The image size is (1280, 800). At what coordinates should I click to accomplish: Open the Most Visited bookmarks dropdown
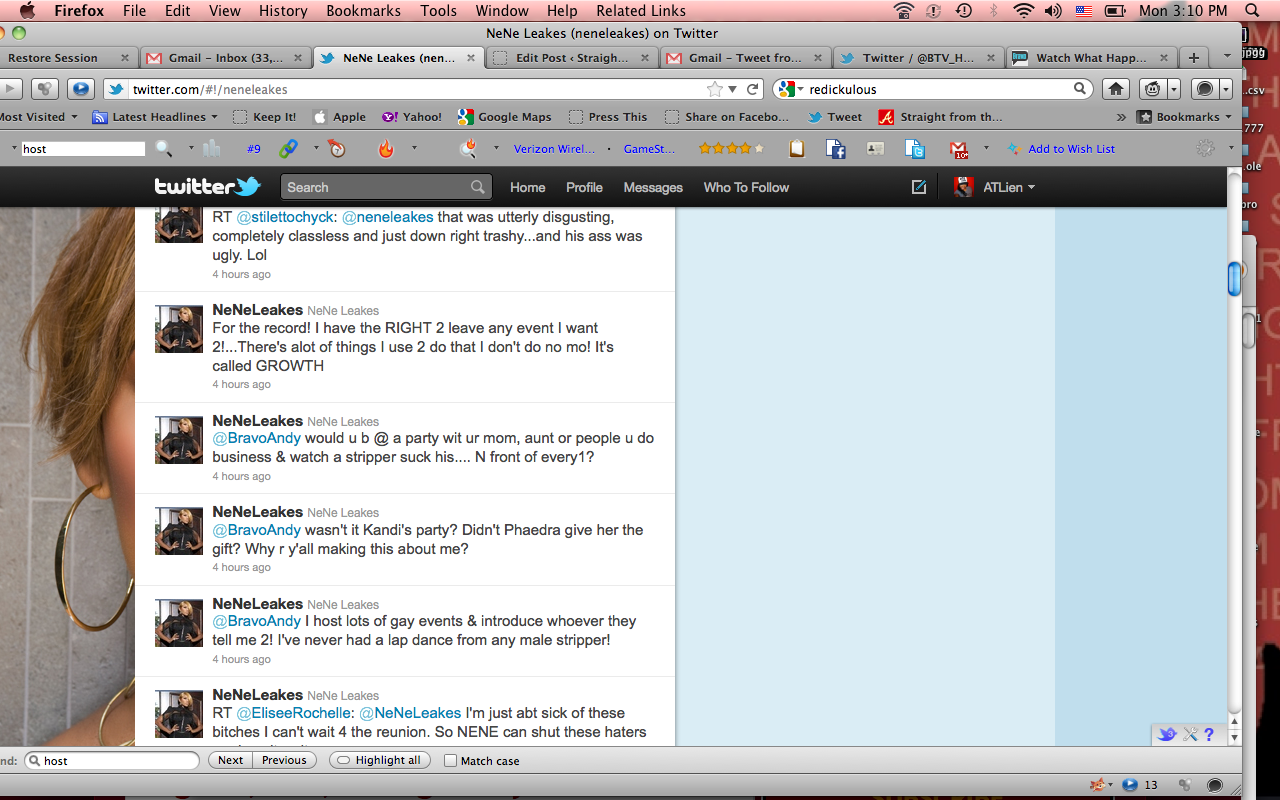pos(38,117)
